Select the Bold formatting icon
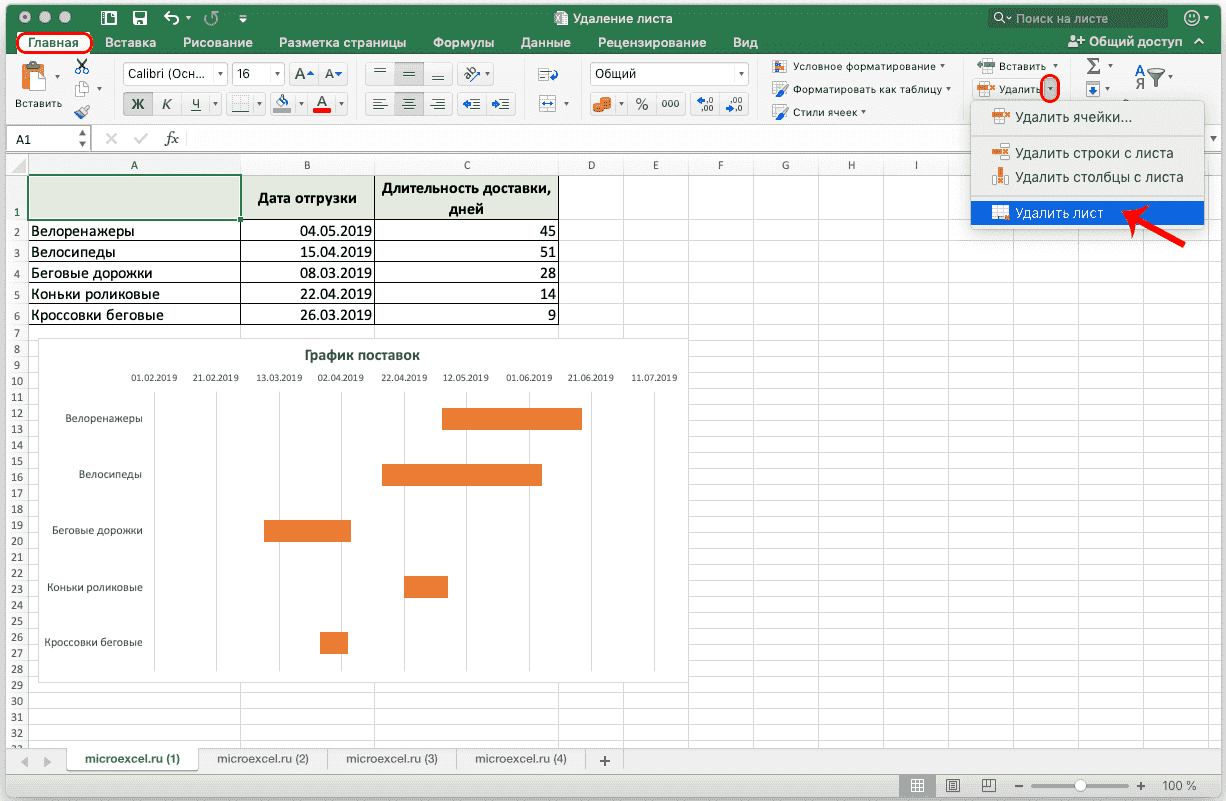This screenshot has width=1226, height=801. coord(138,105)
